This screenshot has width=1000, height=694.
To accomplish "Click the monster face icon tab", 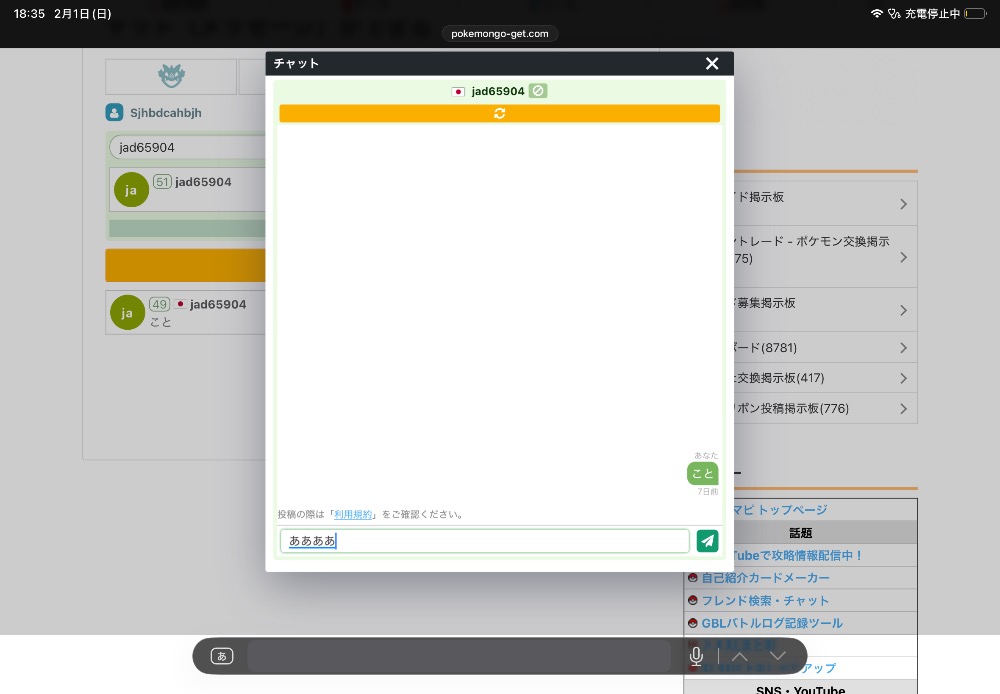I will coord(171,76).
